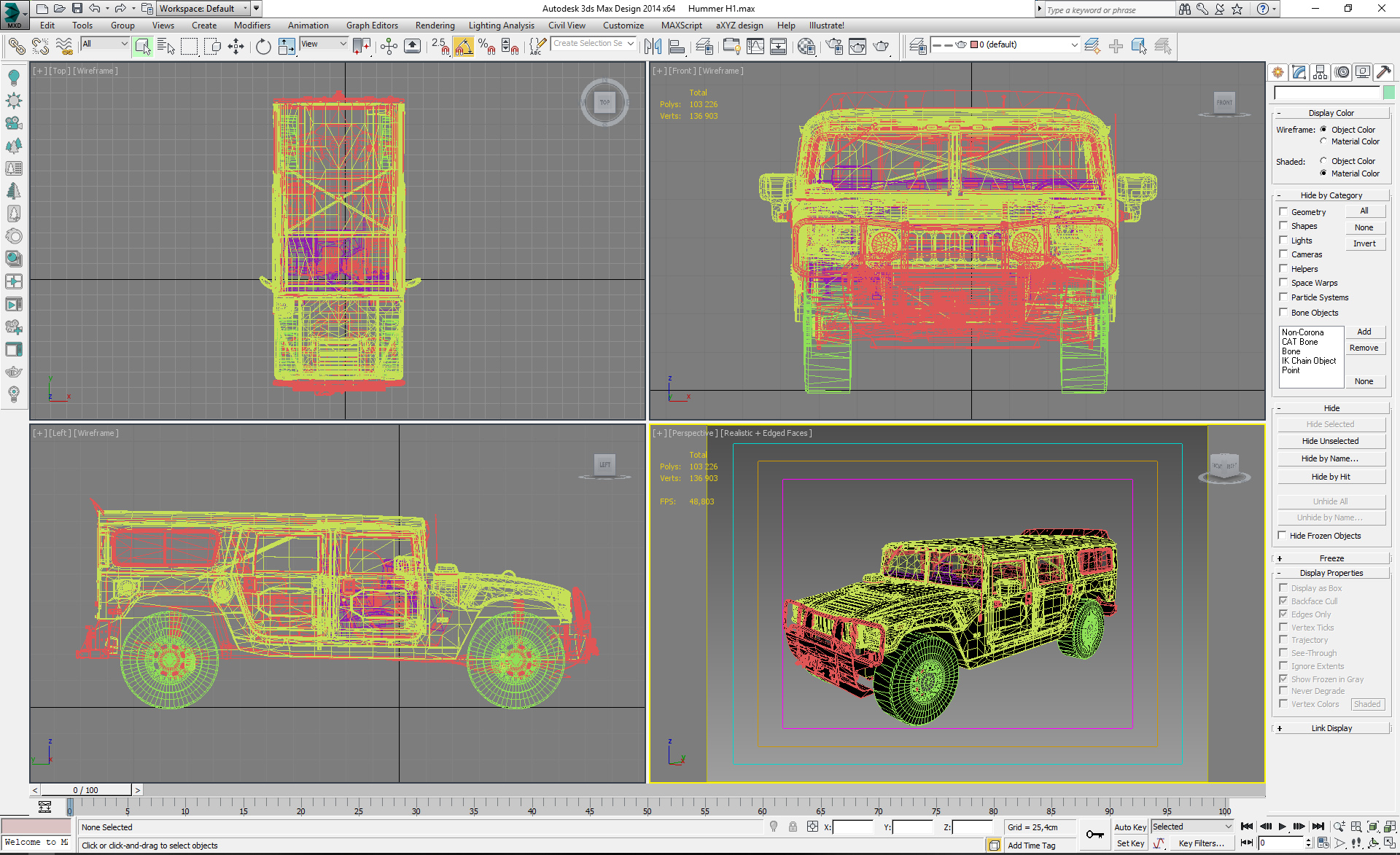
Task: Open the Graph Editors menu
Action: [372, 26]
